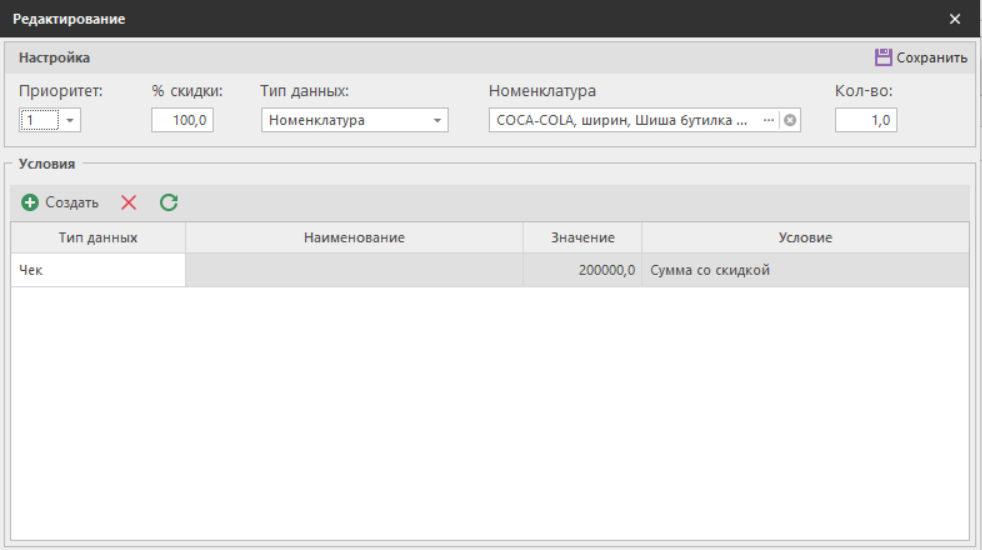Sort by the Тип данных column header

point(98,238)
